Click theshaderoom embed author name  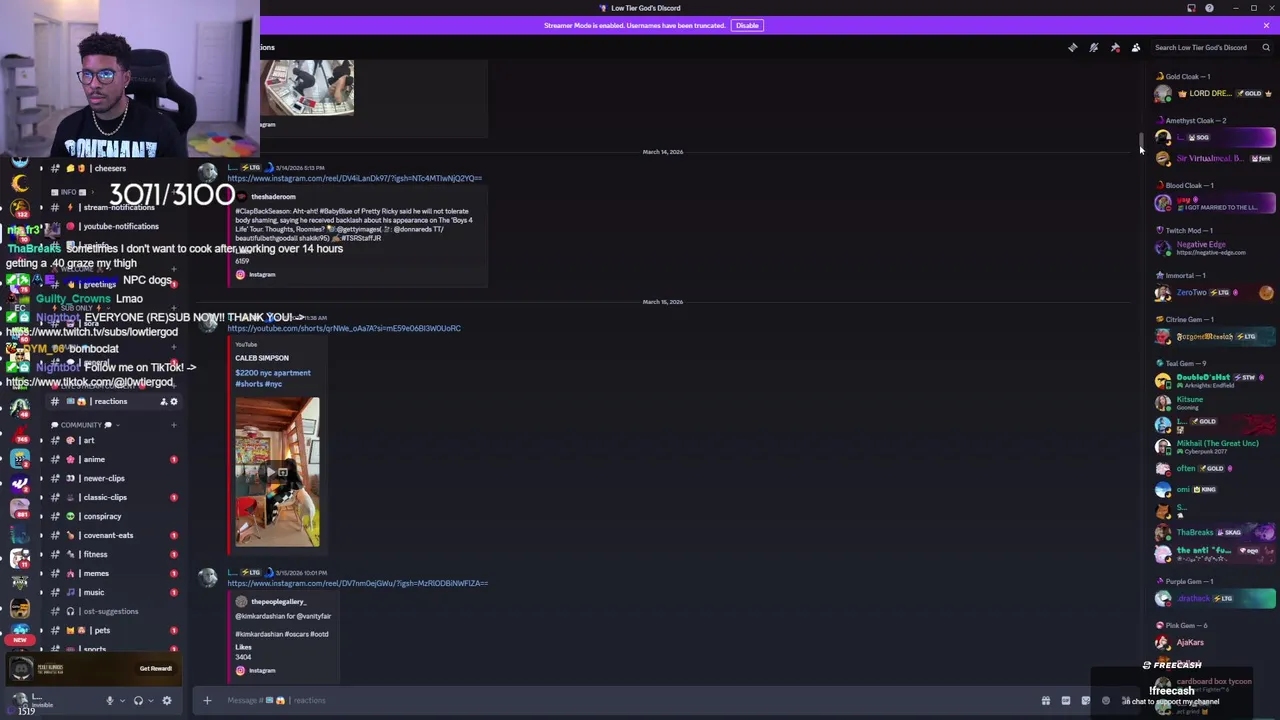click(273, 197)
